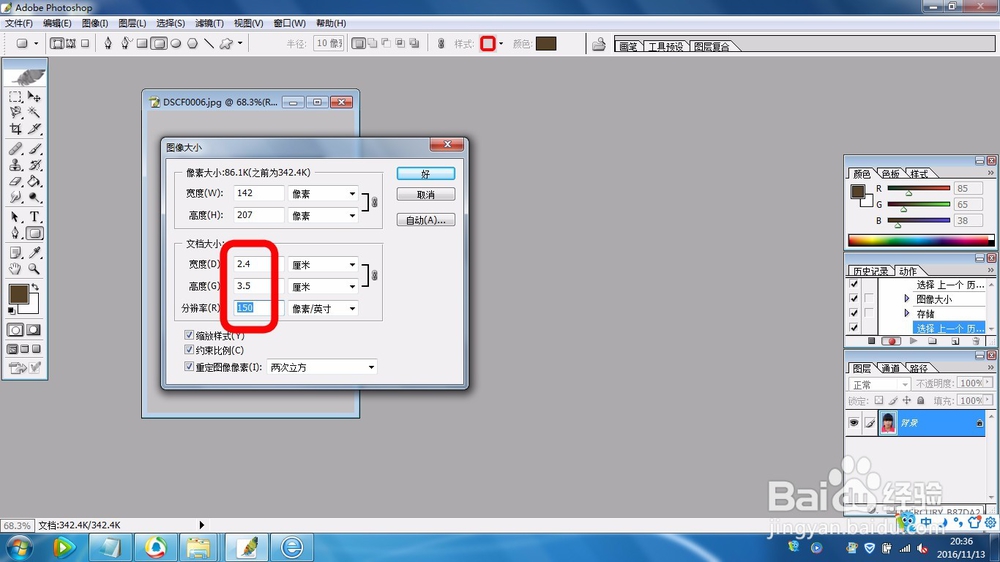Click the delete trash icon in Actions panel

976,341
